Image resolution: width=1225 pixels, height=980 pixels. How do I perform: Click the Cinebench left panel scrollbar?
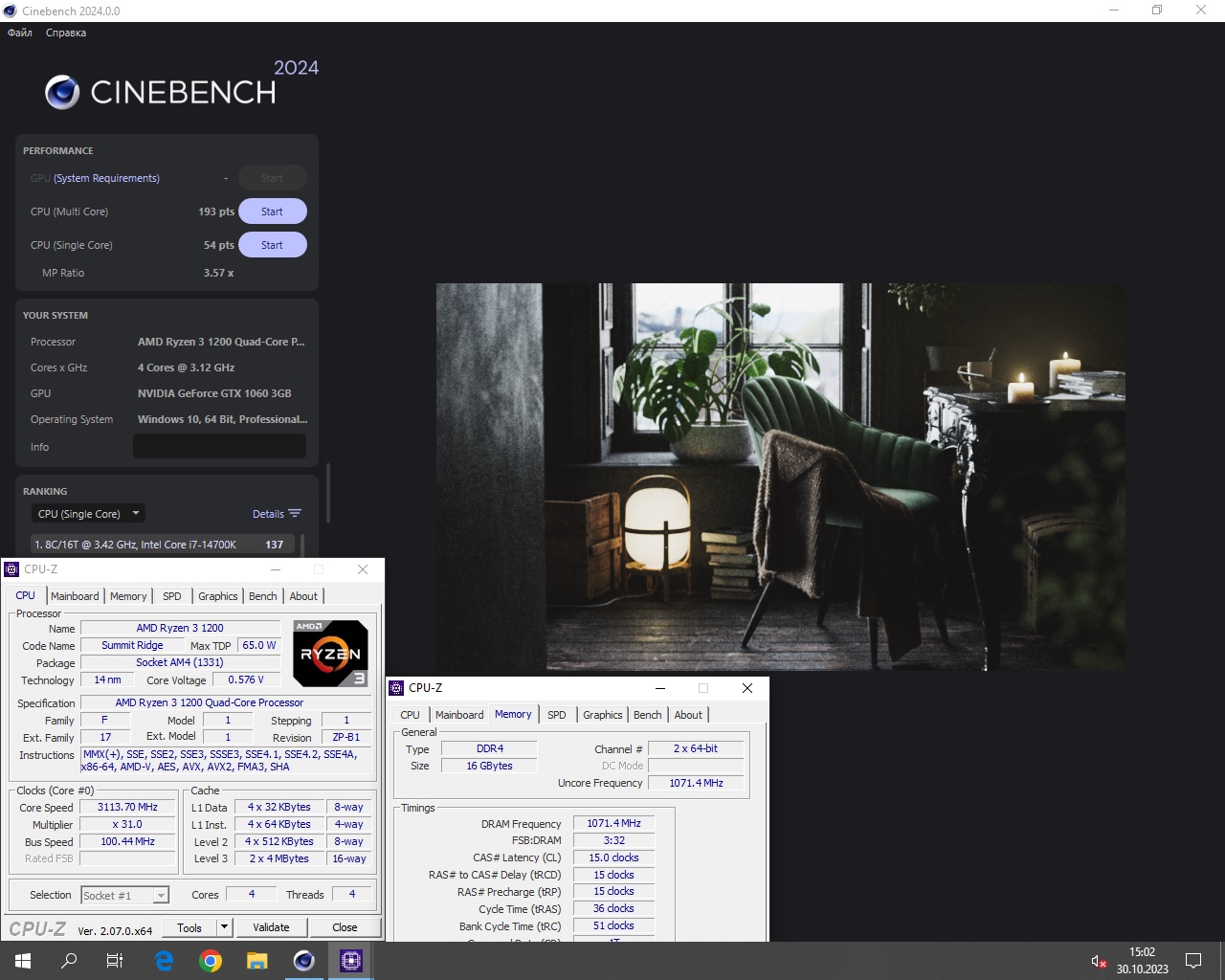(x=328, y=493)
